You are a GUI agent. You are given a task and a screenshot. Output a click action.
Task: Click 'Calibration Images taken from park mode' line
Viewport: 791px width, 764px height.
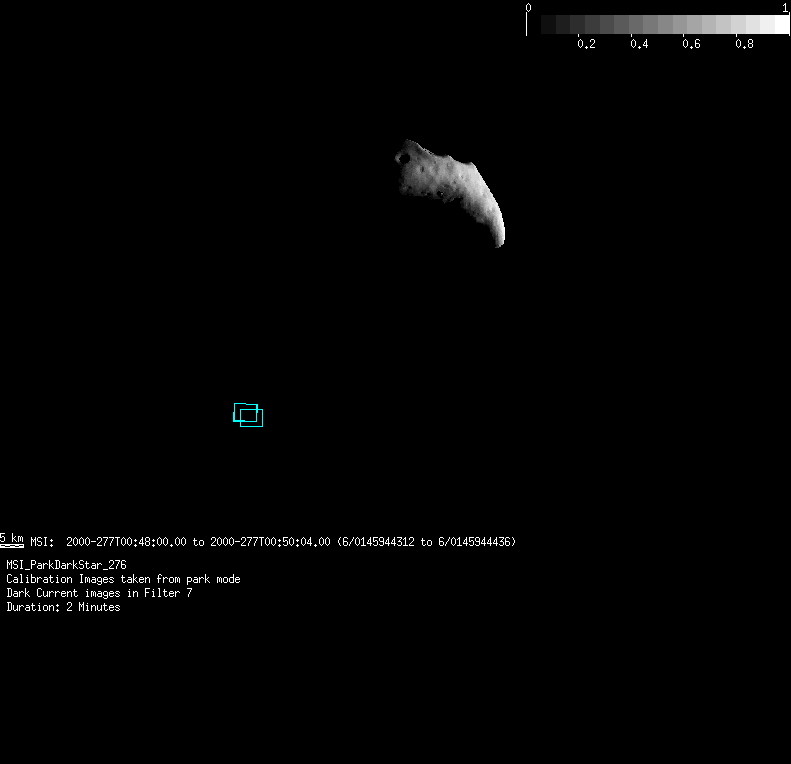pos(123,579)
